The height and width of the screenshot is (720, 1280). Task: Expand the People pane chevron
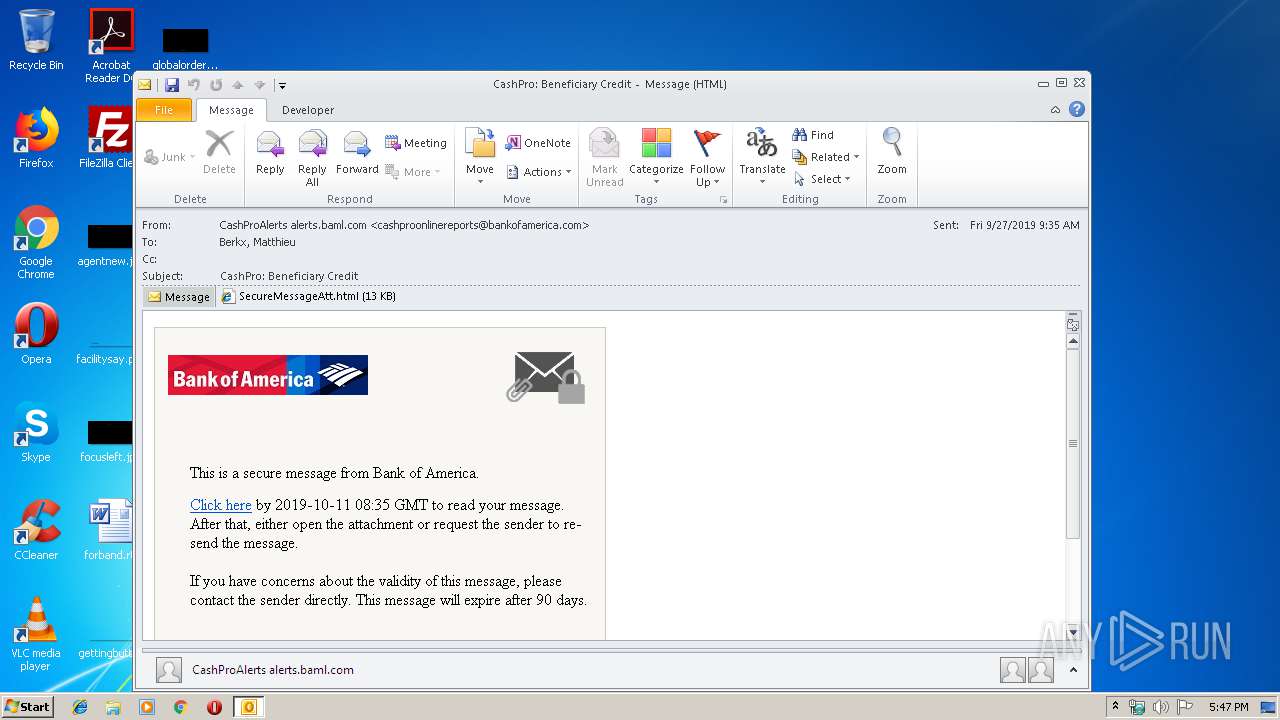tap(1072, 670)
